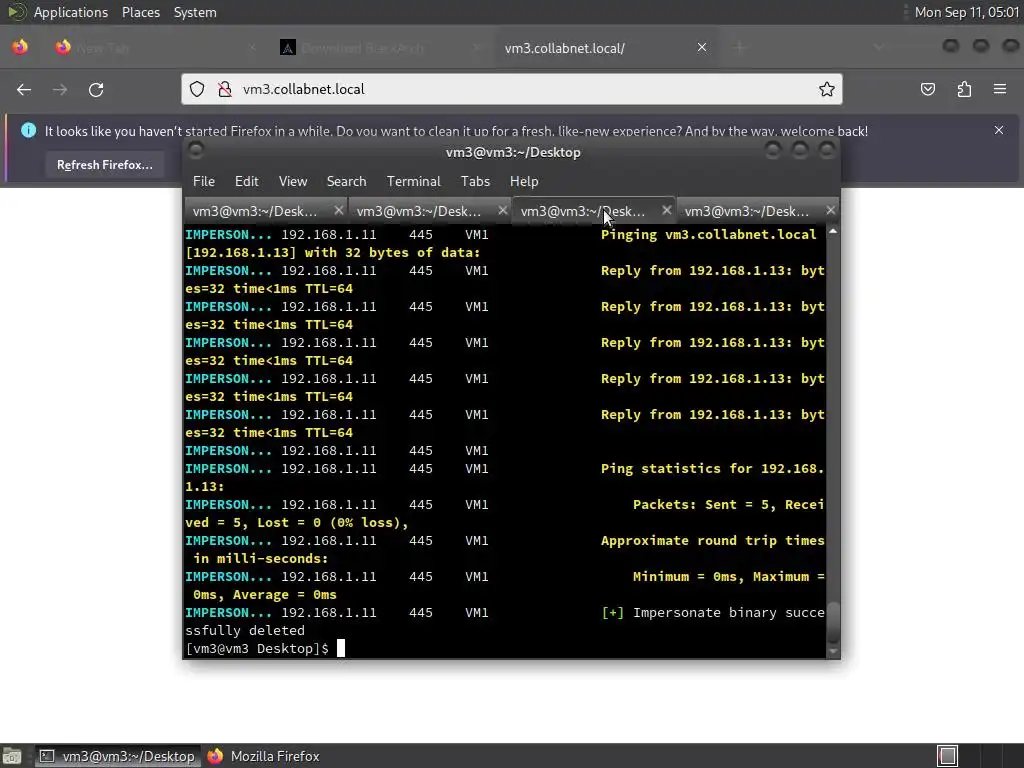Open the terminal Help menu

[524, 182]
